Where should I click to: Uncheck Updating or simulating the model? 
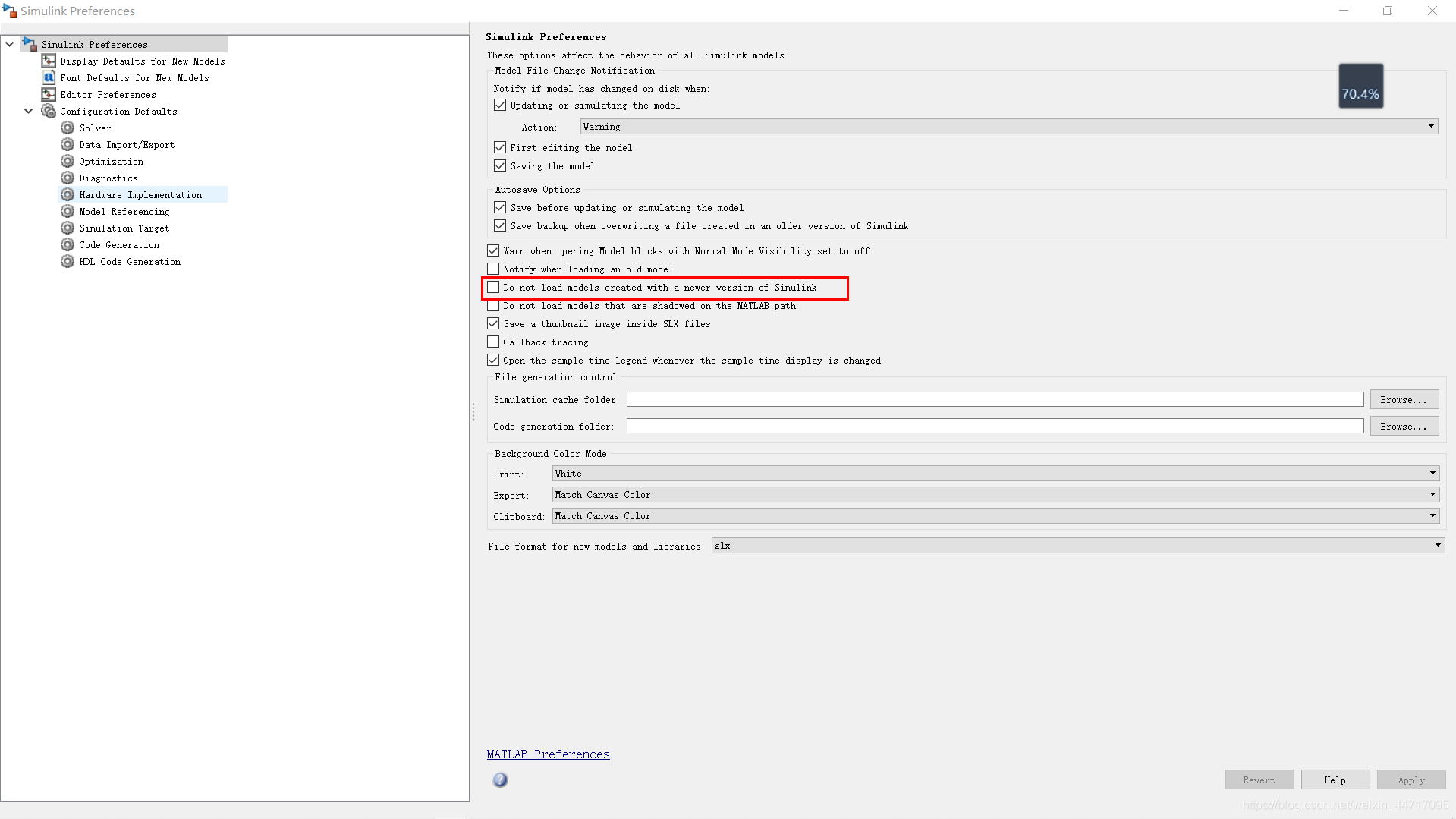(x=500, y=105)
